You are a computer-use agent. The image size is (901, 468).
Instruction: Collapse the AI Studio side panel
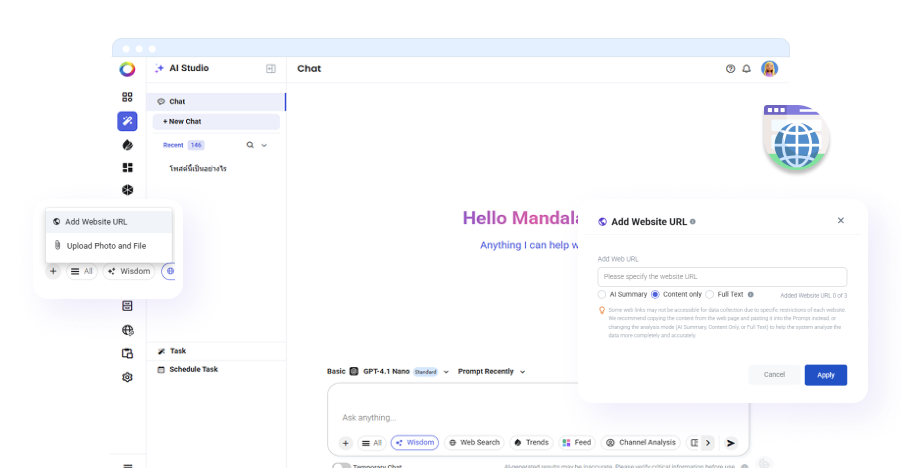(x=271, y=68)
